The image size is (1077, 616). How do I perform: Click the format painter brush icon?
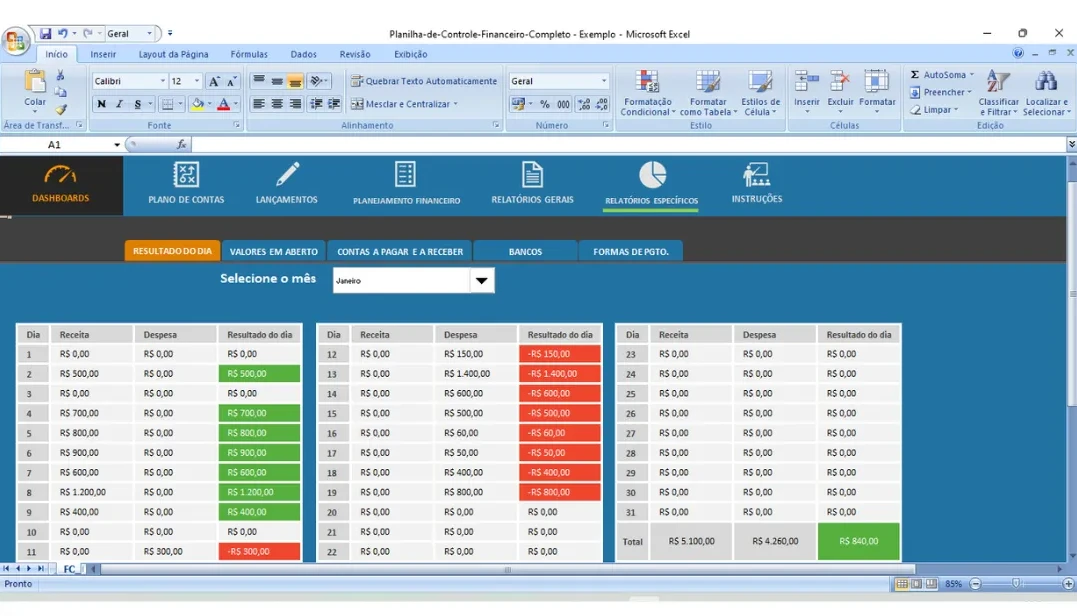[61, 110]
